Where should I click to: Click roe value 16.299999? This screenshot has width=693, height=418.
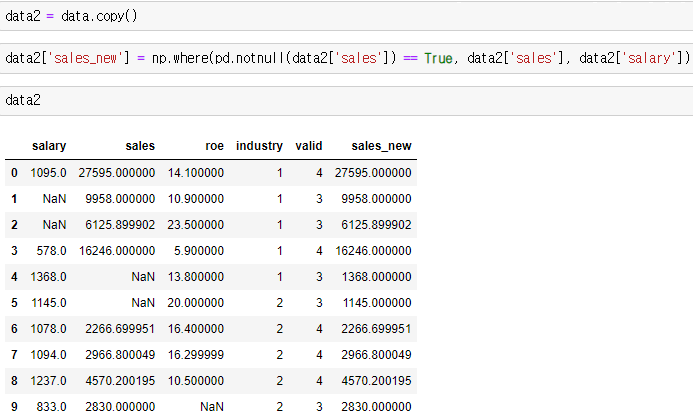click(x=196, y=355)
